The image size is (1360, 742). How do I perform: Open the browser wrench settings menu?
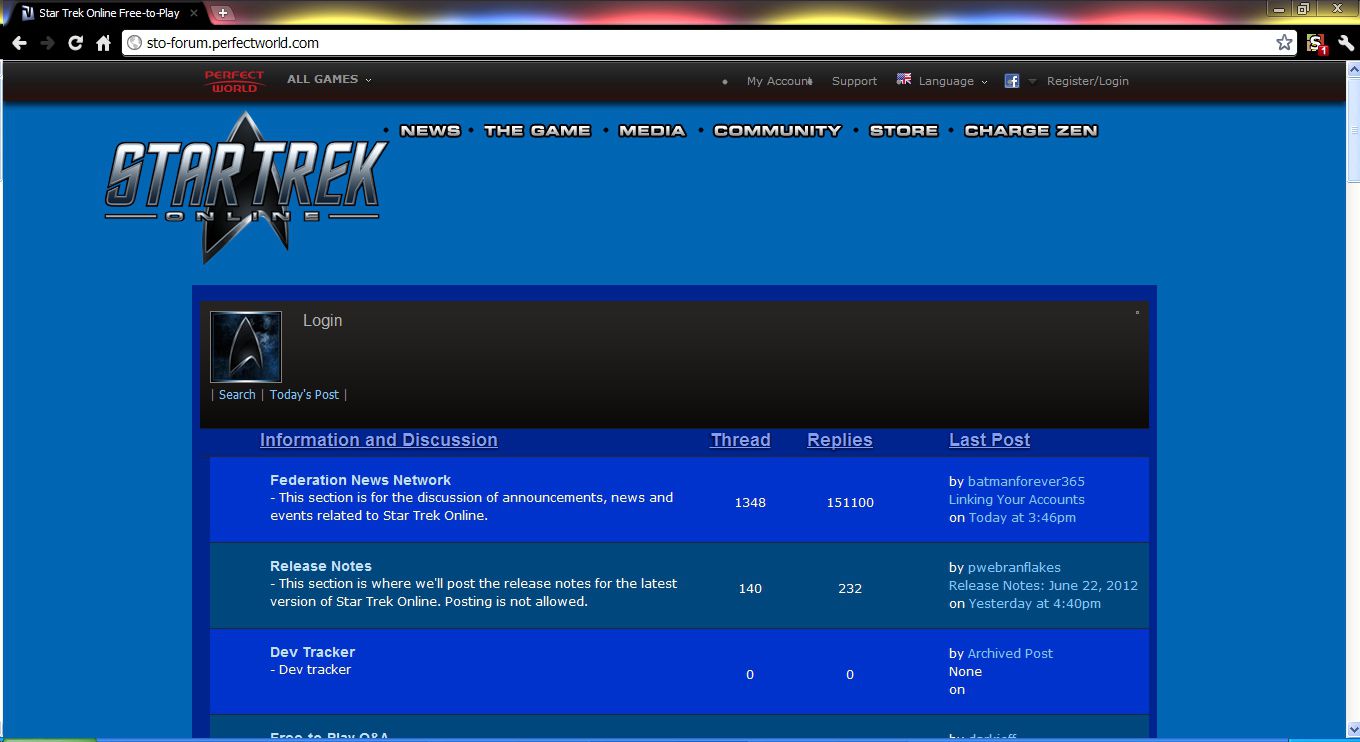coord(1345,43)
